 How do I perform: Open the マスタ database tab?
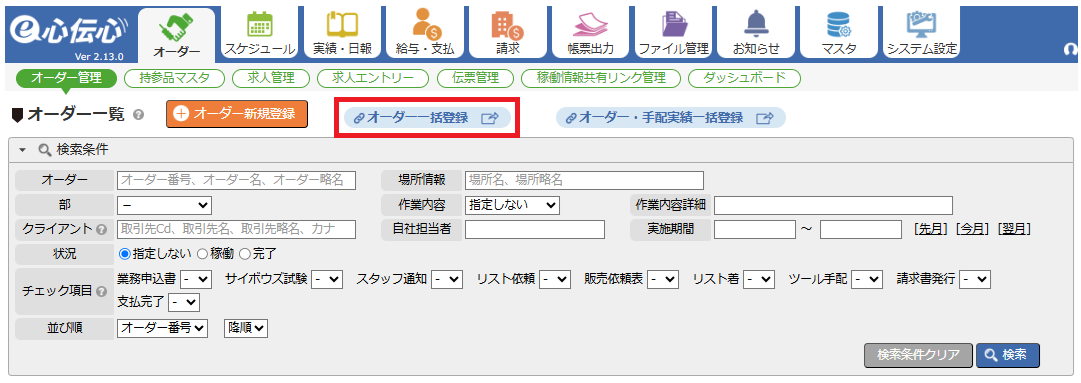coord(838,33)
